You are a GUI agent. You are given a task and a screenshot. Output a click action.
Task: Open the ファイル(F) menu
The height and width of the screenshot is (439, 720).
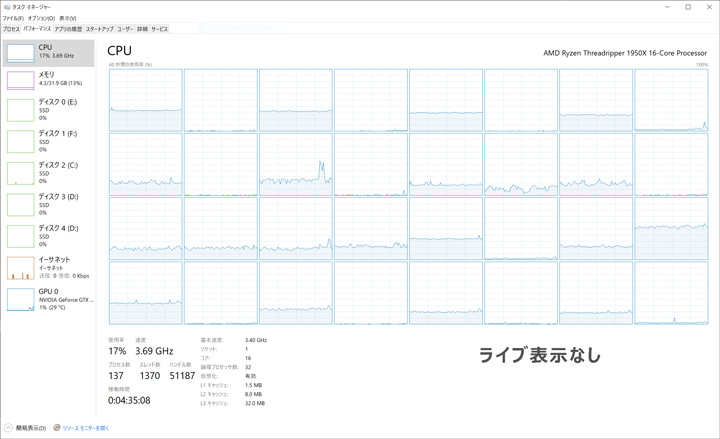[x=13, y=18]
